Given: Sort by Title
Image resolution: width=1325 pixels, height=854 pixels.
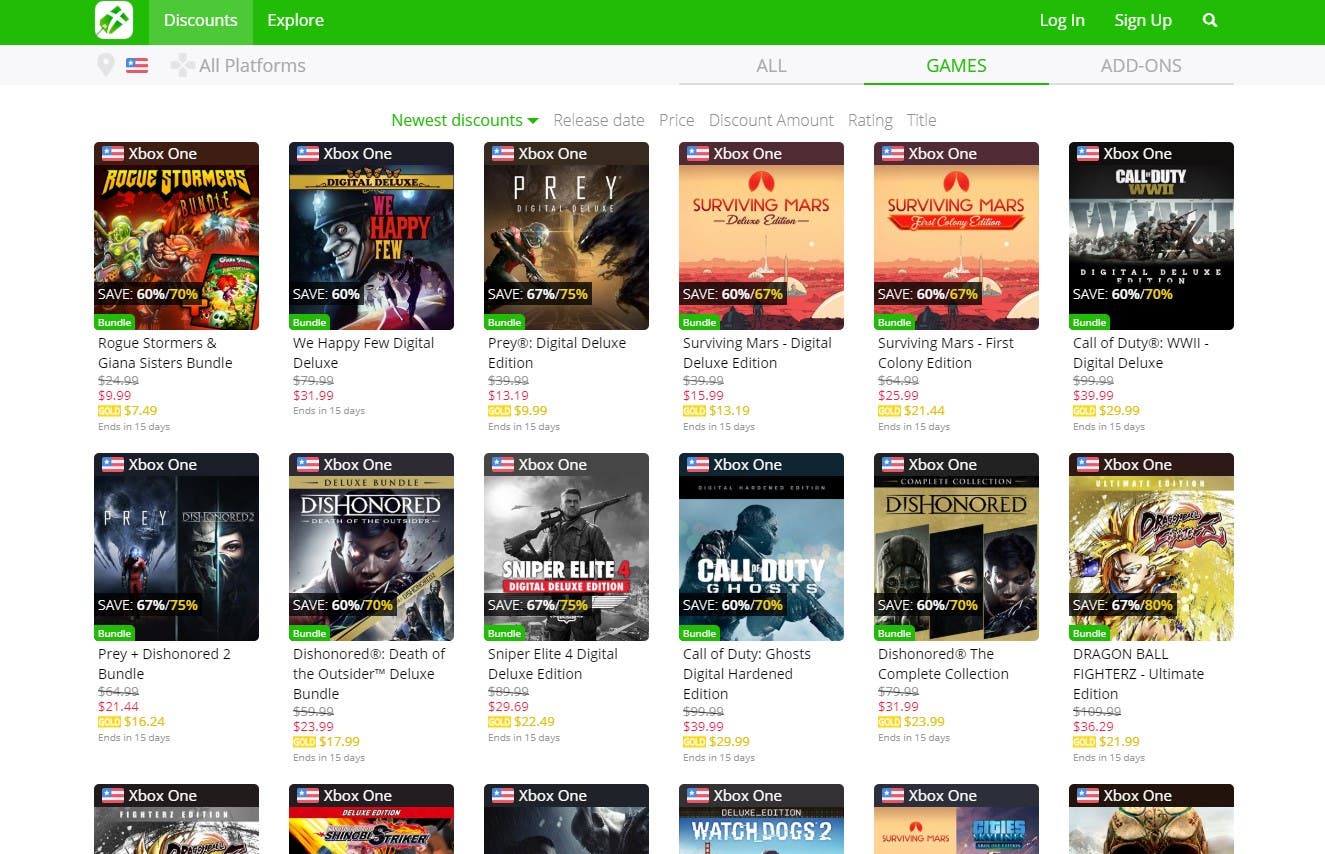Looking at the screenshot, I should [921, 120].
